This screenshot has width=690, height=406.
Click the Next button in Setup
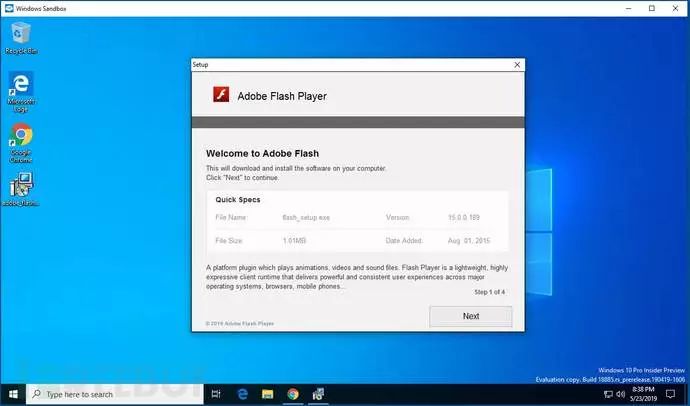pos(470,316)
